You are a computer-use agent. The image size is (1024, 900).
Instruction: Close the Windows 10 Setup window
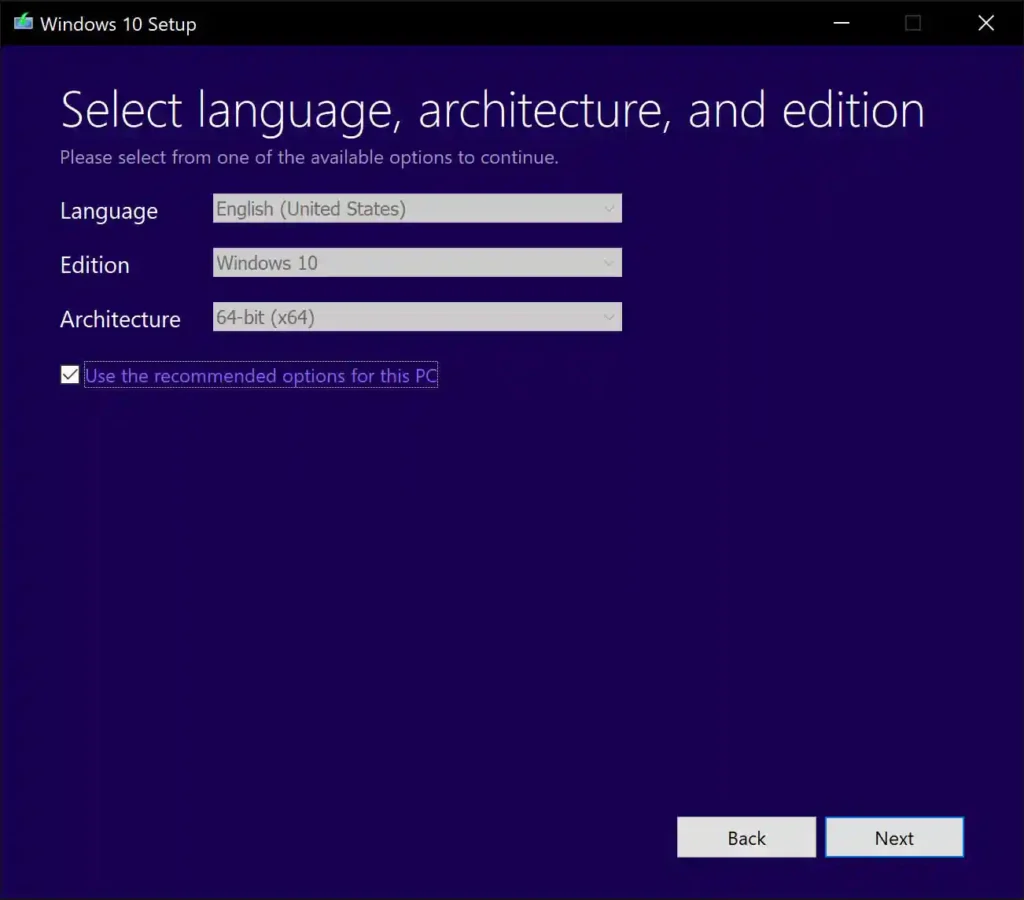click(986, 23)
